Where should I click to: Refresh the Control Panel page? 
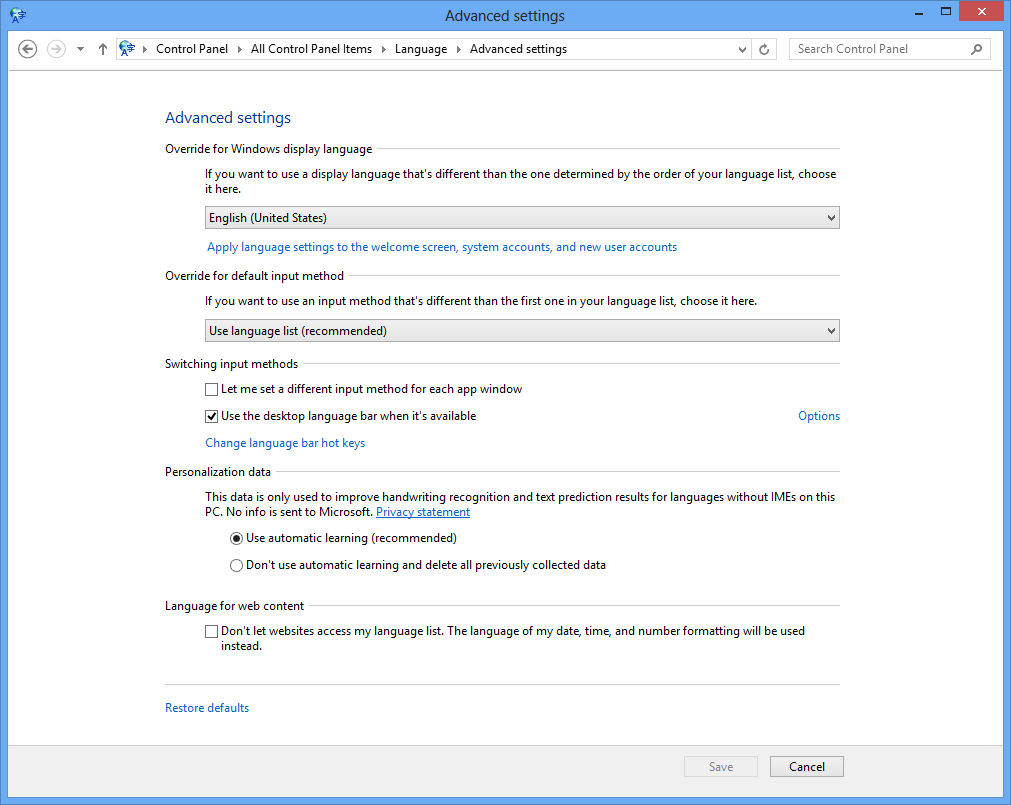(764, 49)
